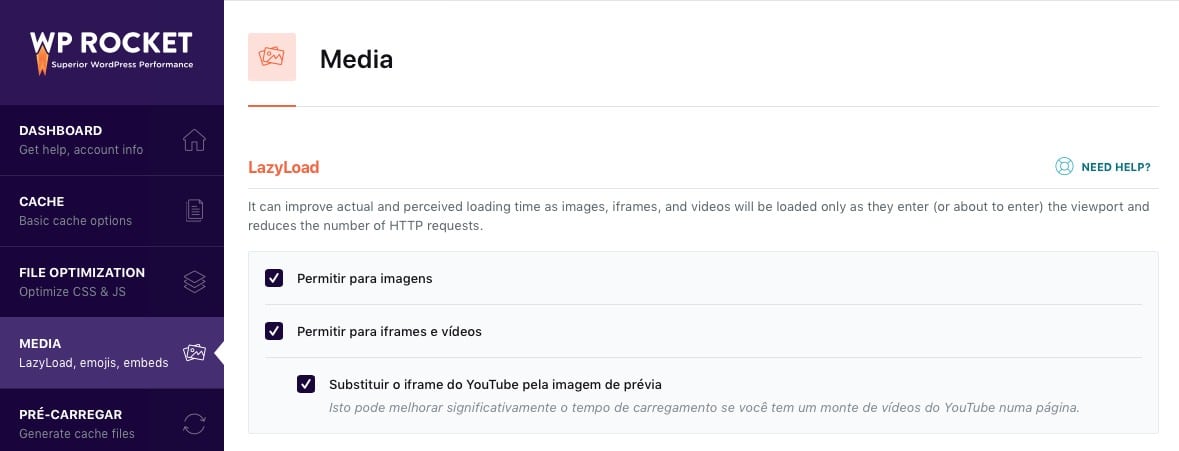This screenshot has height=451, width=1179.
Task: Click the Media page title
Action: [x=356, y=59]
